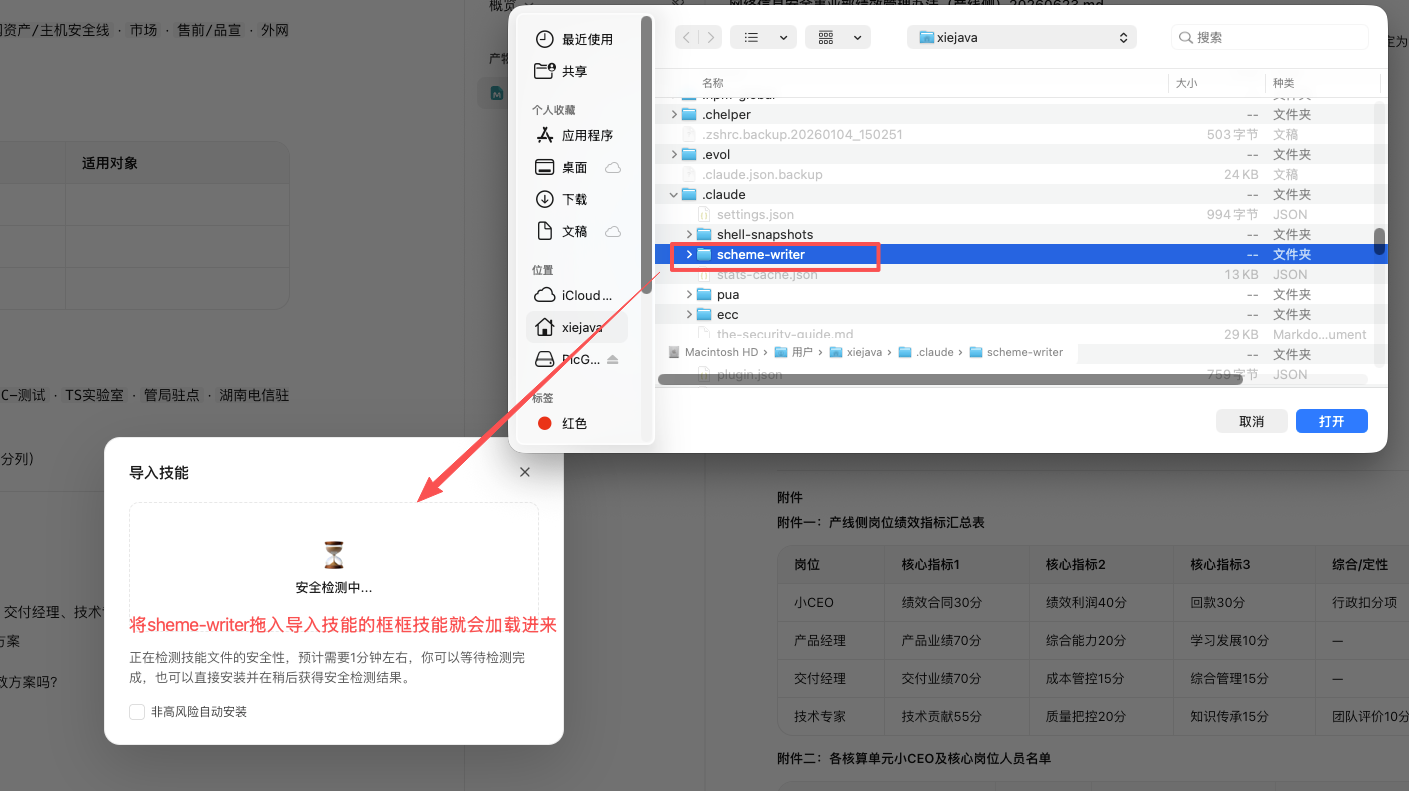
Task: Expand the .evol folder
Action: [674, 155]
